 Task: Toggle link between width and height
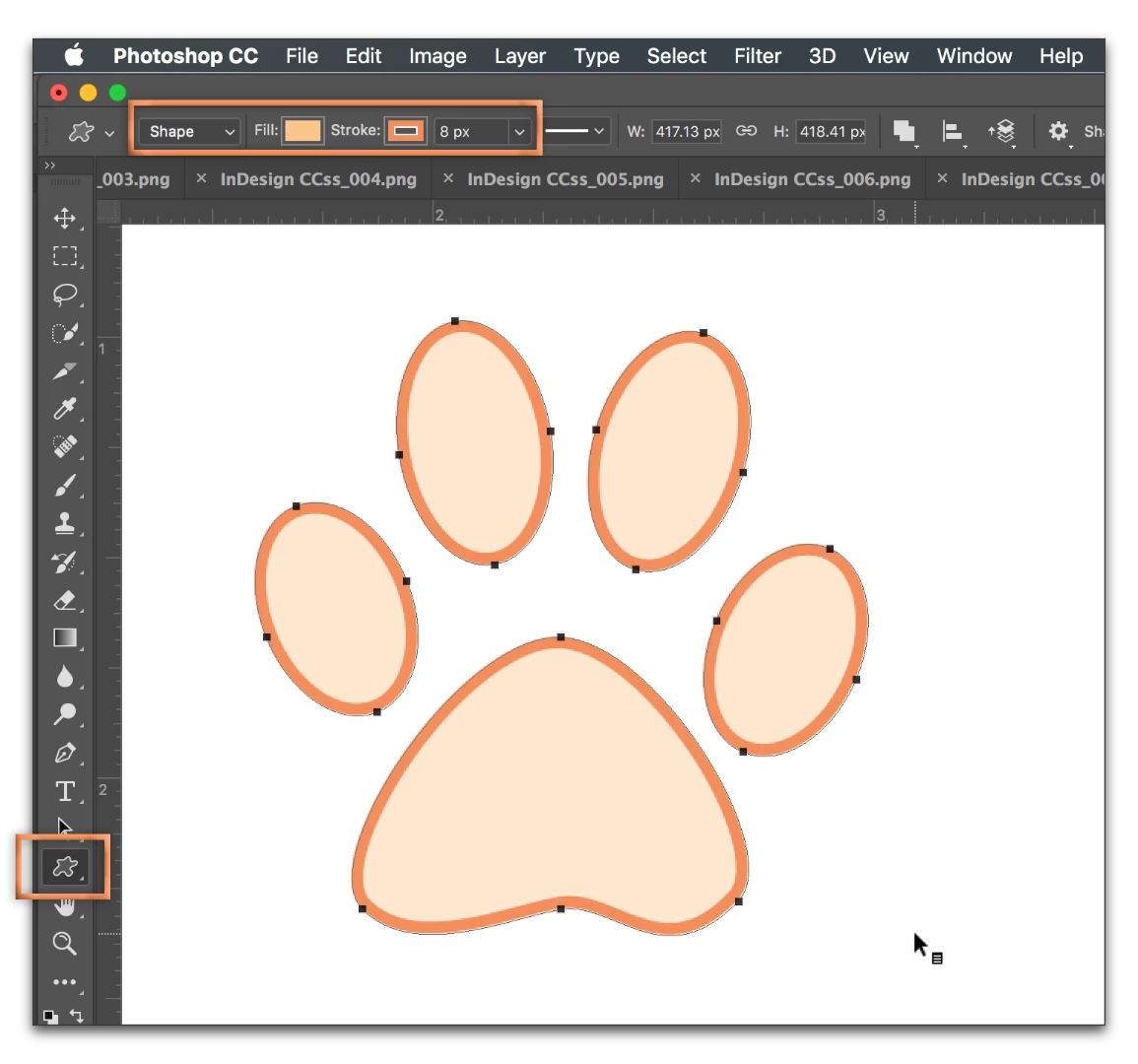[x=746, y=131]
